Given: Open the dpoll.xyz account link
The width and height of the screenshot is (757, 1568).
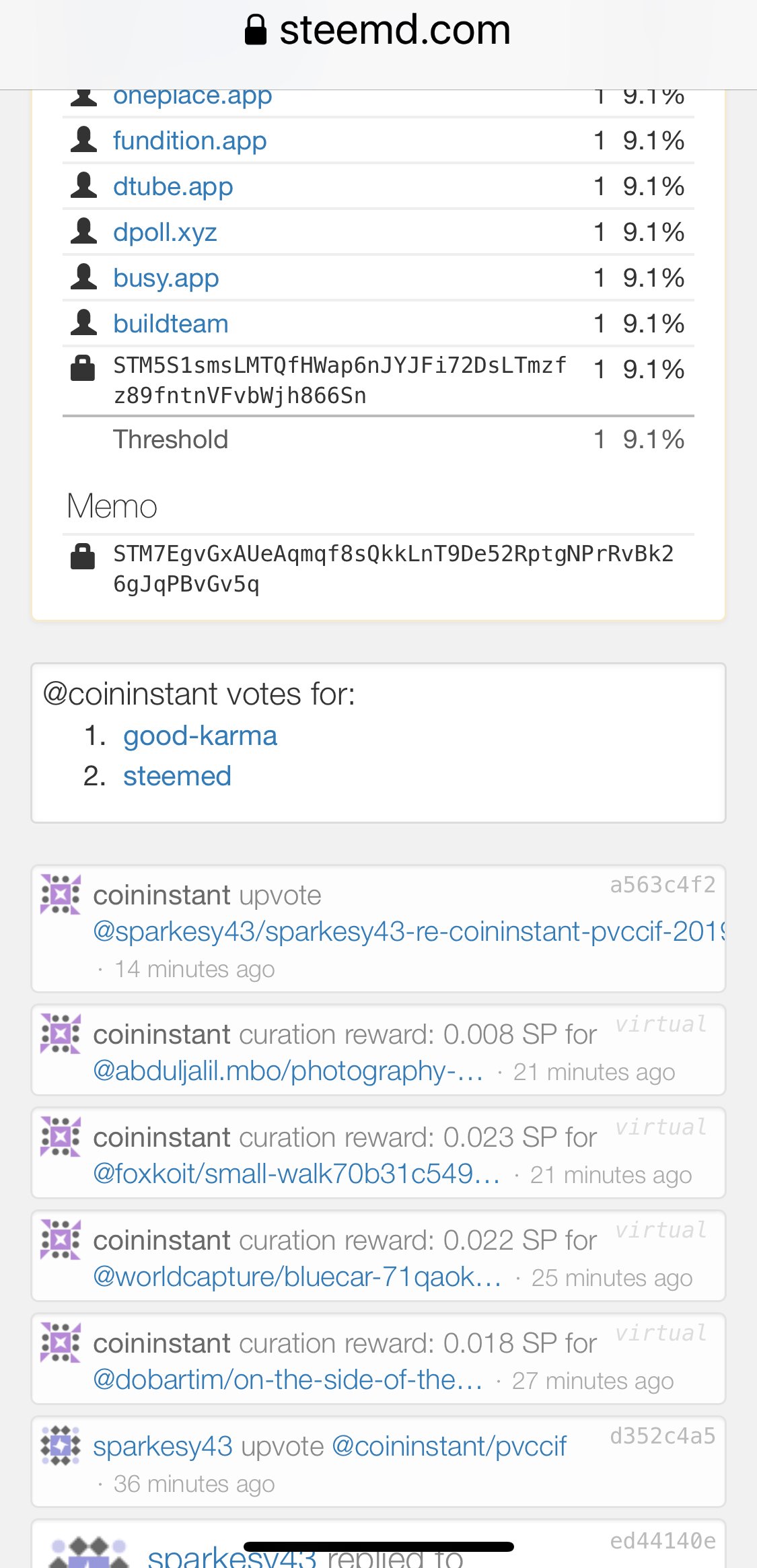Looking at the screenshot, I should [165, 232].
